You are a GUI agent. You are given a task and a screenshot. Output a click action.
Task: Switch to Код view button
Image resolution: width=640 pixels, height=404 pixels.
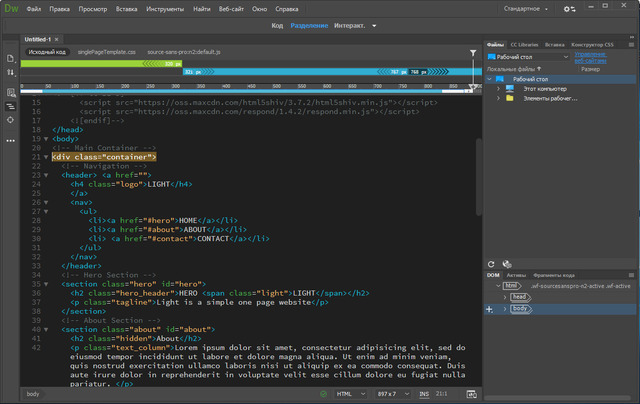(277, 25)
